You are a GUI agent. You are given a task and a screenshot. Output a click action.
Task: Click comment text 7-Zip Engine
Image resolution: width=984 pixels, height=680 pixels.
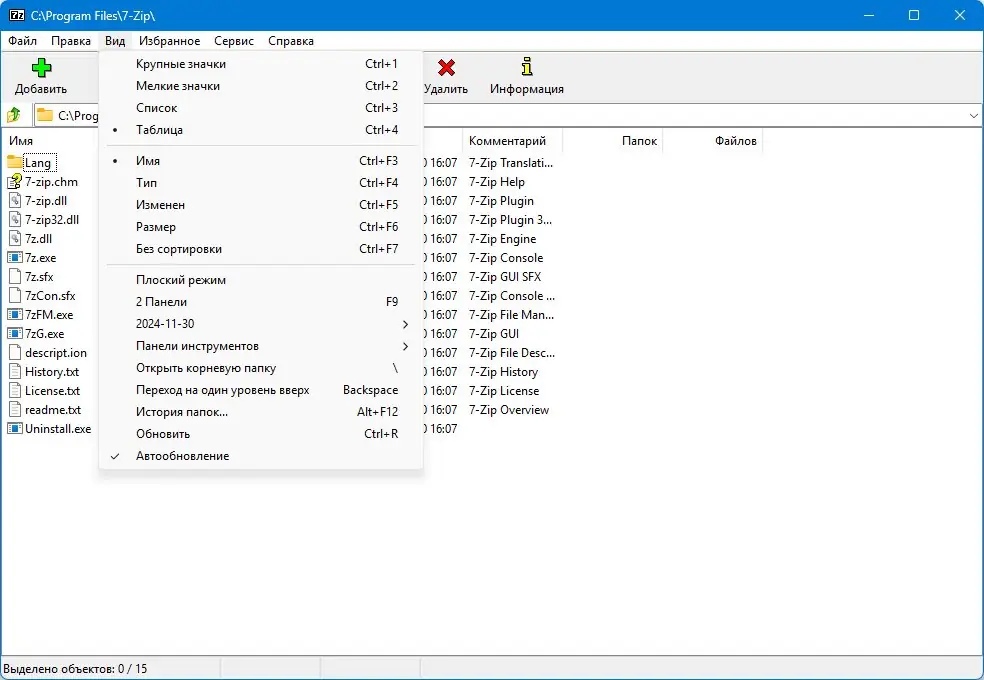click(502, 239)
